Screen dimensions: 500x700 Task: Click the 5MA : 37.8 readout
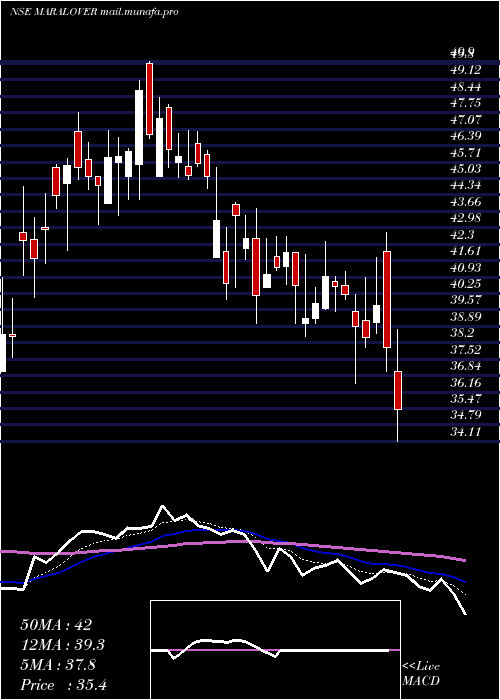point(58,665)
